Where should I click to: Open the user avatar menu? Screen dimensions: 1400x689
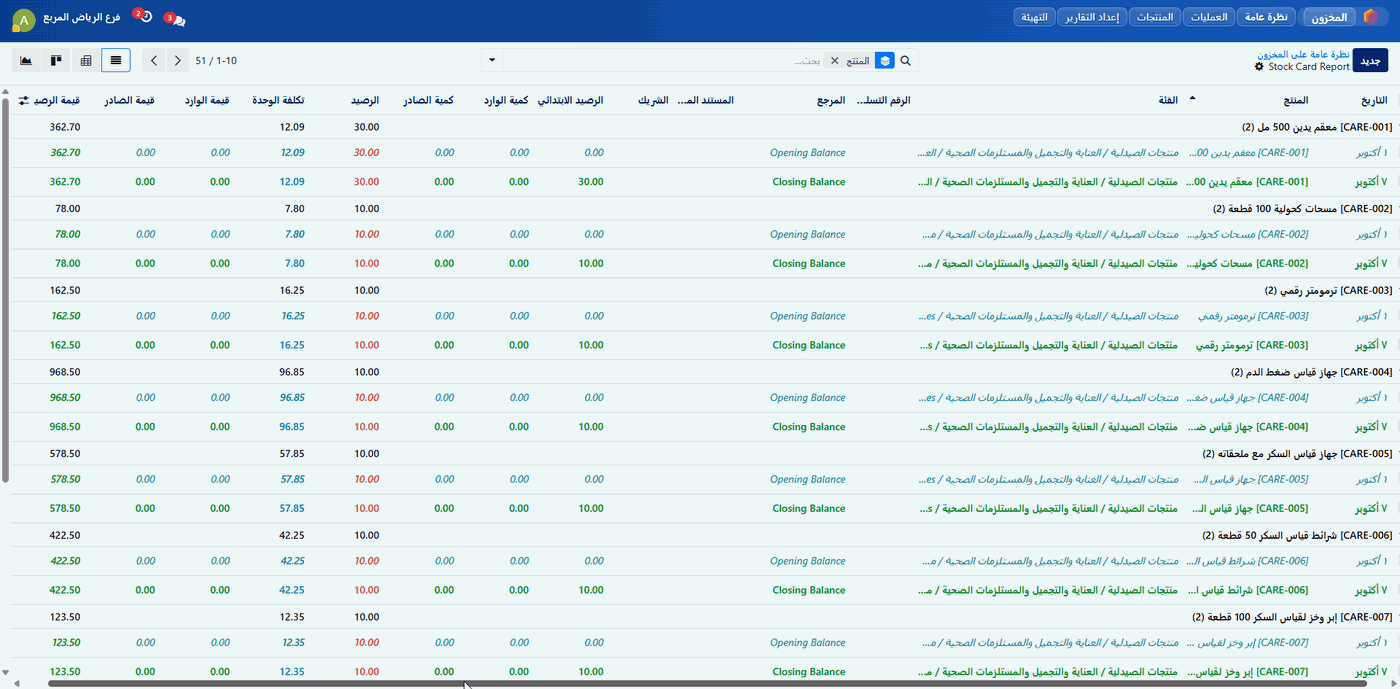click(23, 19)
